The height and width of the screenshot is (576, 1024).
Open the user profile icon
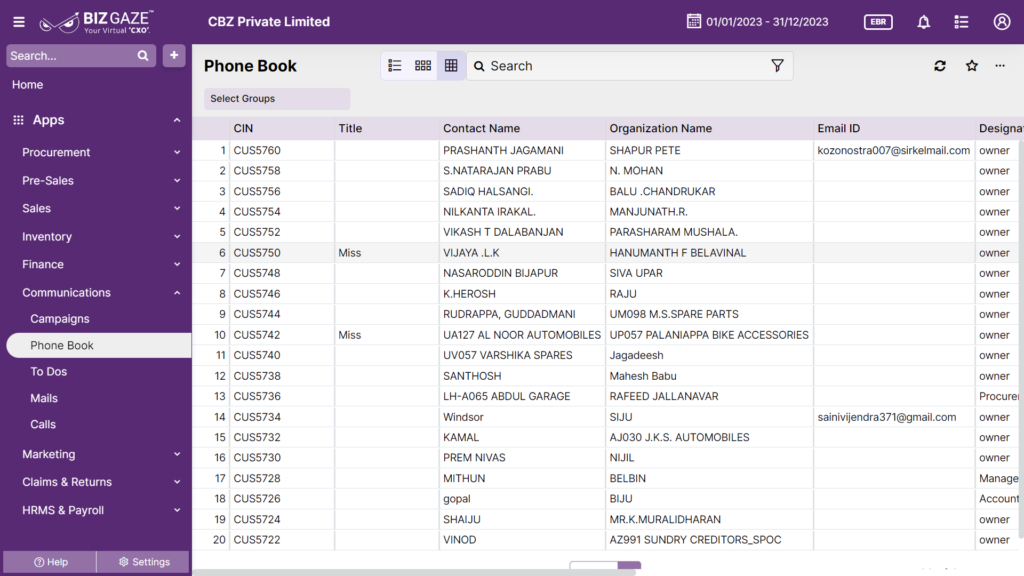tap(1002, 22)
